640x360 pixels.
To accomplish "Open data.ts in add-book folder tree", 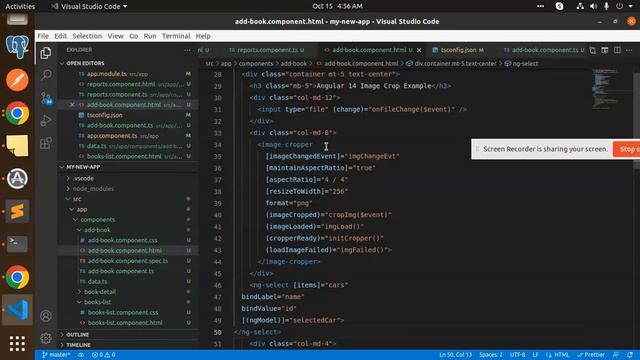I will tap(97, 282).
